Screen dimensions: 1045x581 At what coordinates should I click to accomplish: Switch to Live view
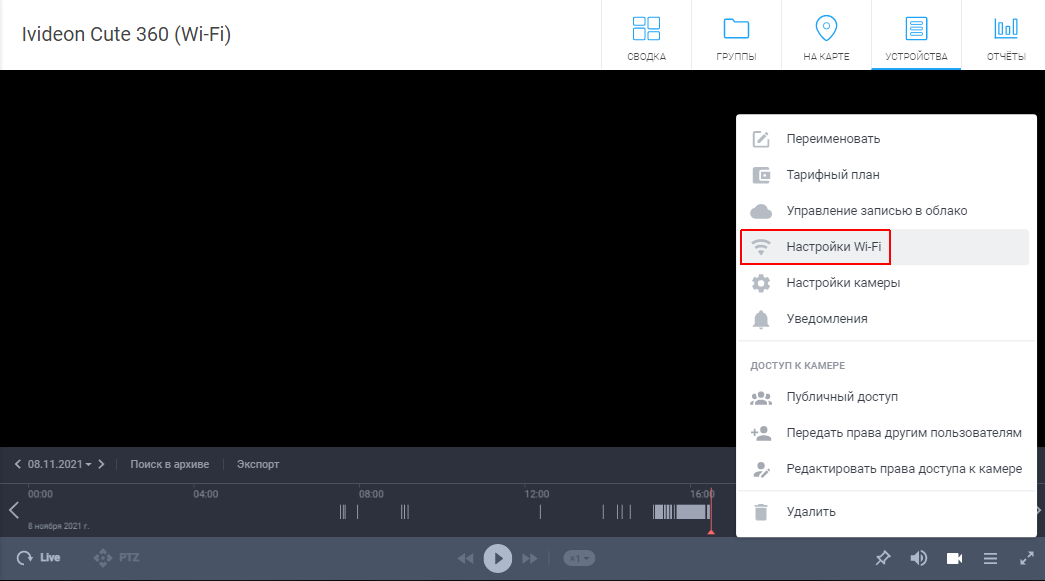[39, 558]
